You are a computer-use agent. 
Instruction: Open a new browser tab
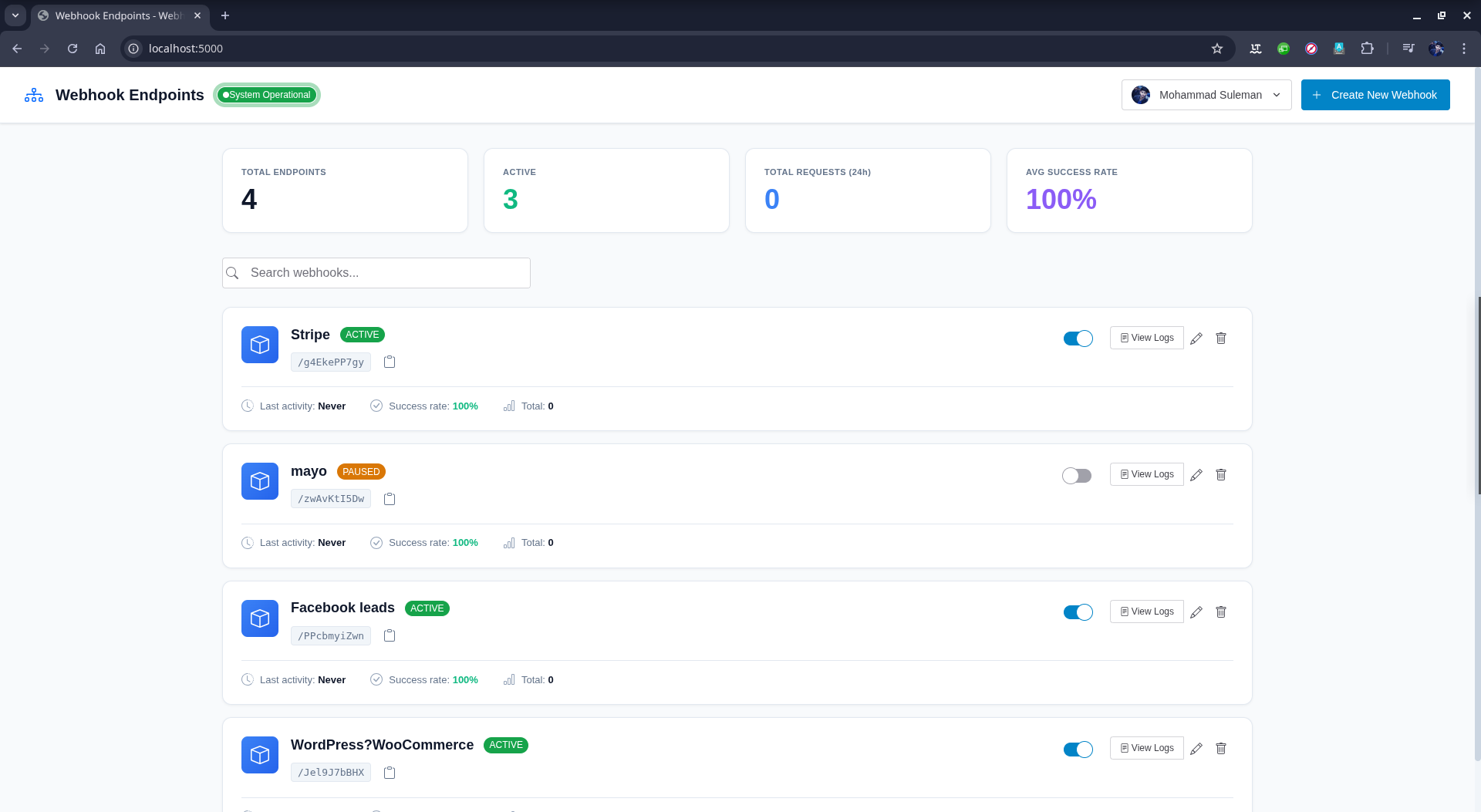(225, 15)
